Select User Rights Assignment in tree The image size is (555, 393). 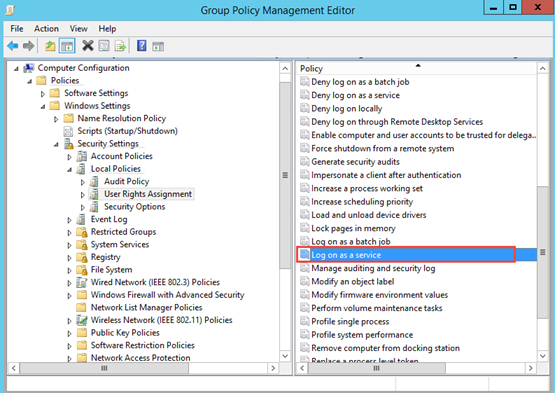click(148, 194)
